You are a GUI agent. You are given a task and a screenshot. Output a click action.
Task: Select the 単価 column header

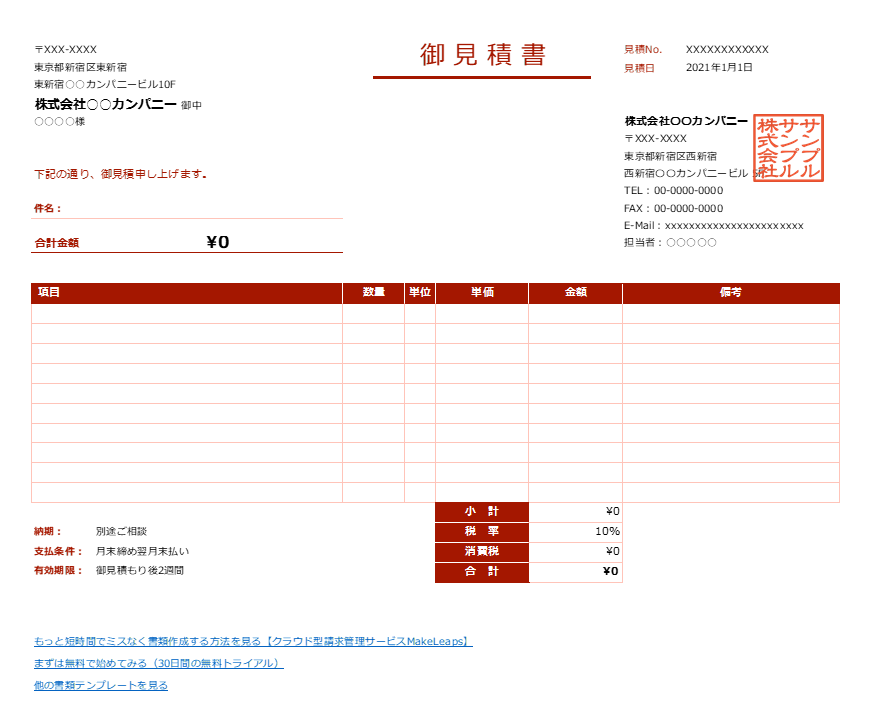[482, 293]
